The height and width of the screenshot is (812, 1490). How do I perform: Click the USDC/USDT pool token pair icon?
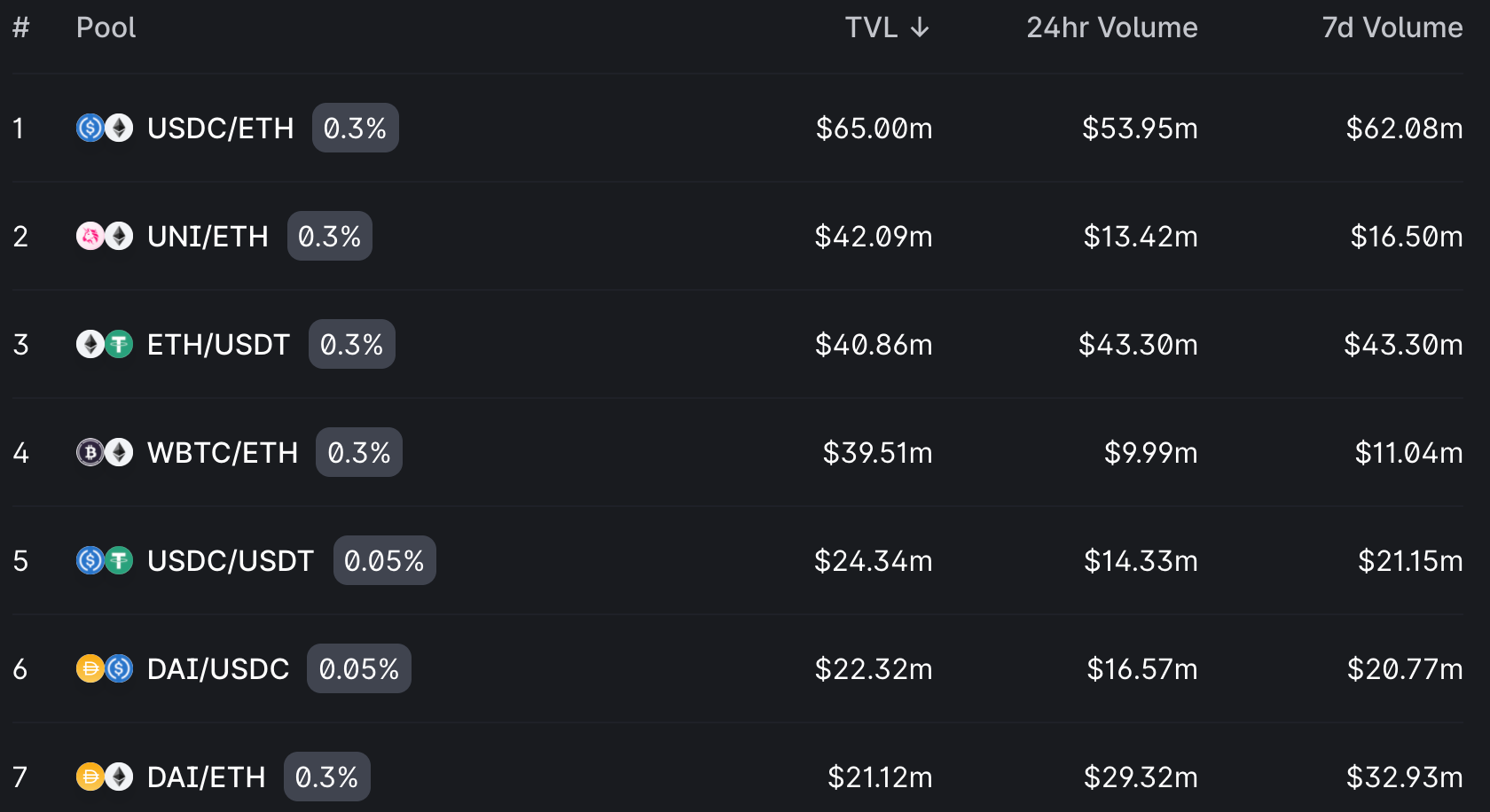click(105, 561)
